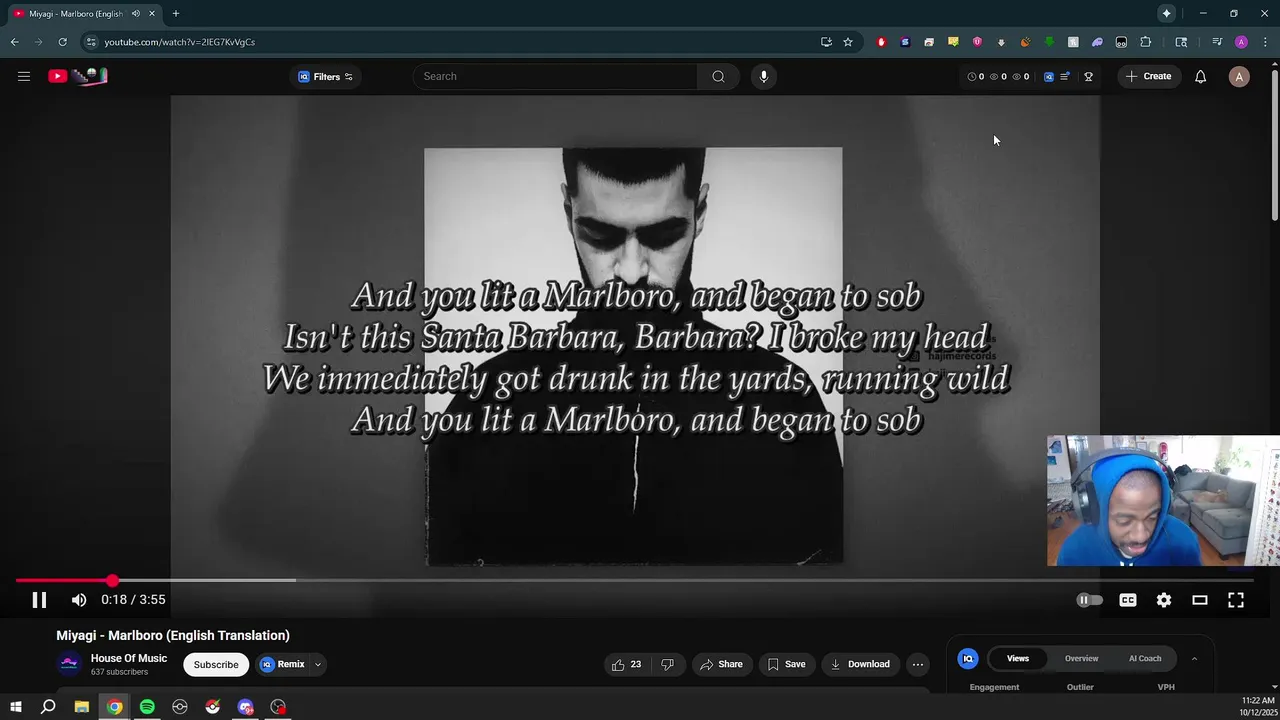The image size is (1280, 720).
Task: Open YouTube notifications bell
Action: point(1200,77)
